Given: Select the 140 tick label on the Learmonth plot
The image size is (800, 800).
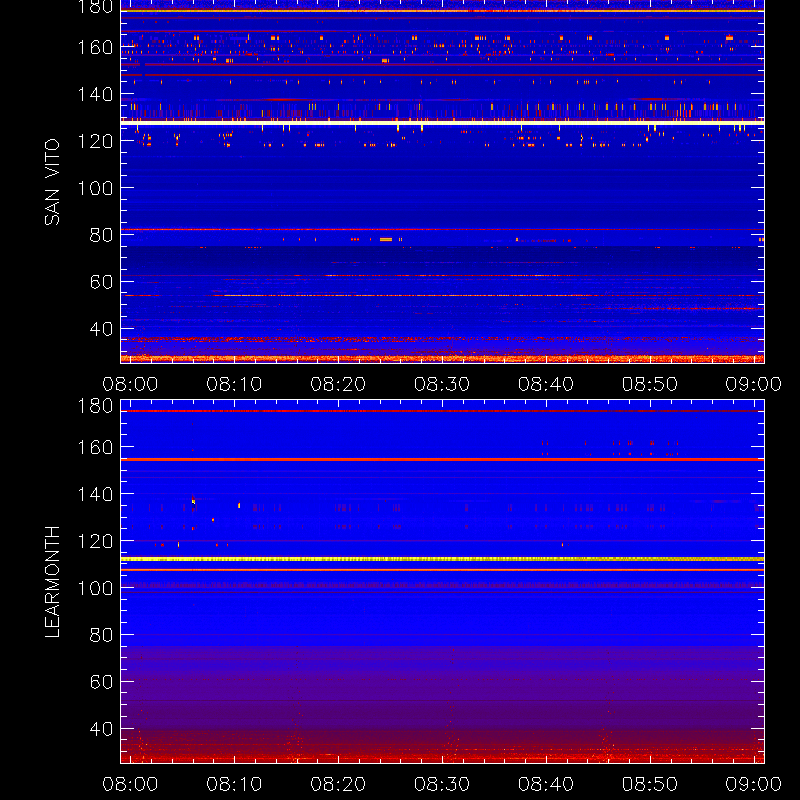Looking at the screenshot, I should (95, 494).
